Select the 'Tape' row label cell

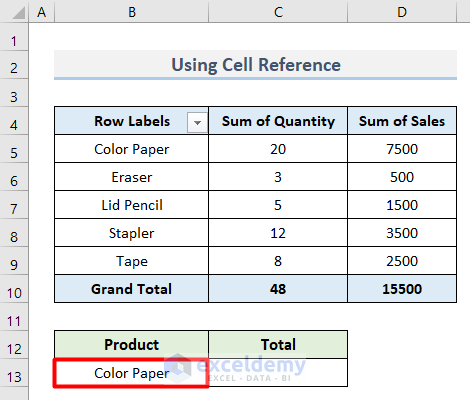pyautogui.click(x=132, y=261)
